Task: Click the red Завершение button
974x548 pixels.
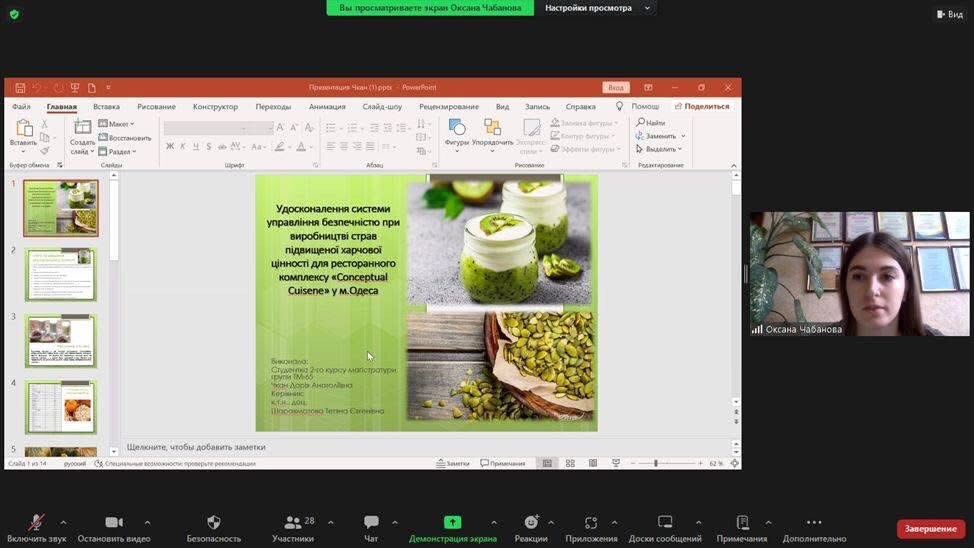Action: (930, 528)
